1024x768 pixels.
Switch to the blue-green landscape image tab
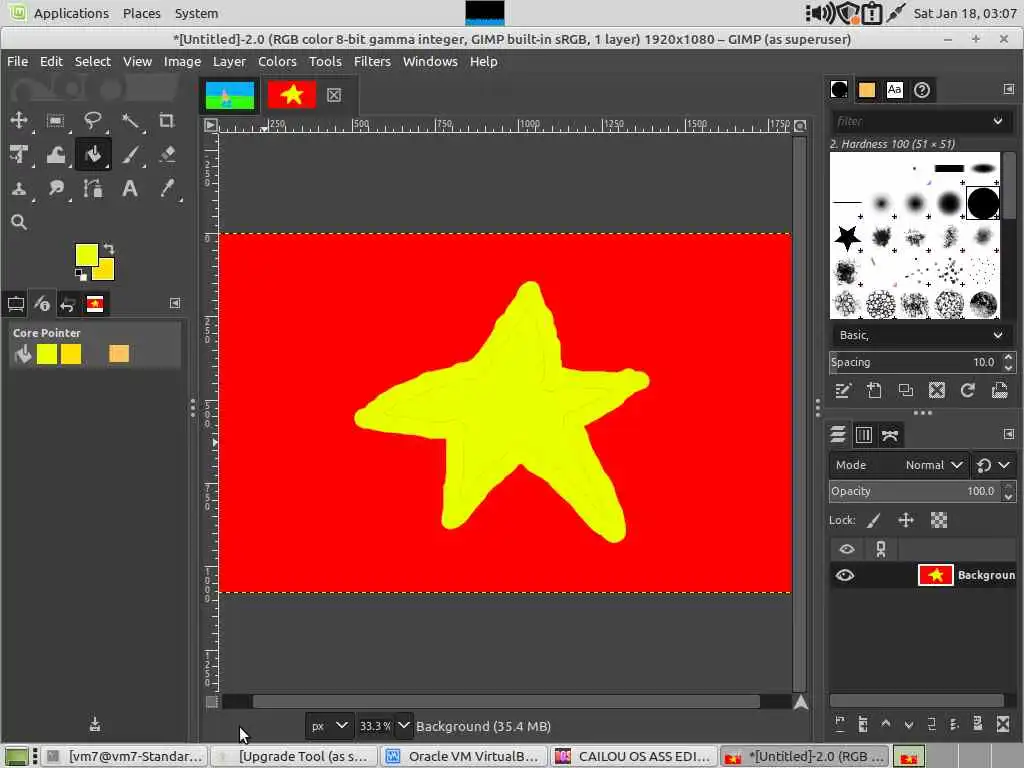[230, 95]
